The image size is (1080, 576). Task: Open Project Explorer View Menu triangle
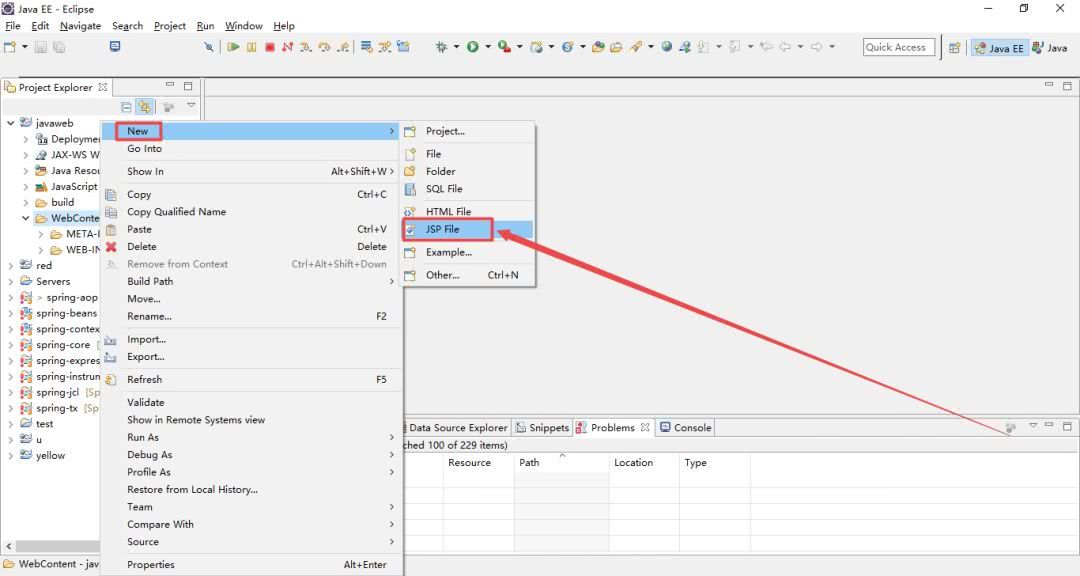tap(191, 105)
